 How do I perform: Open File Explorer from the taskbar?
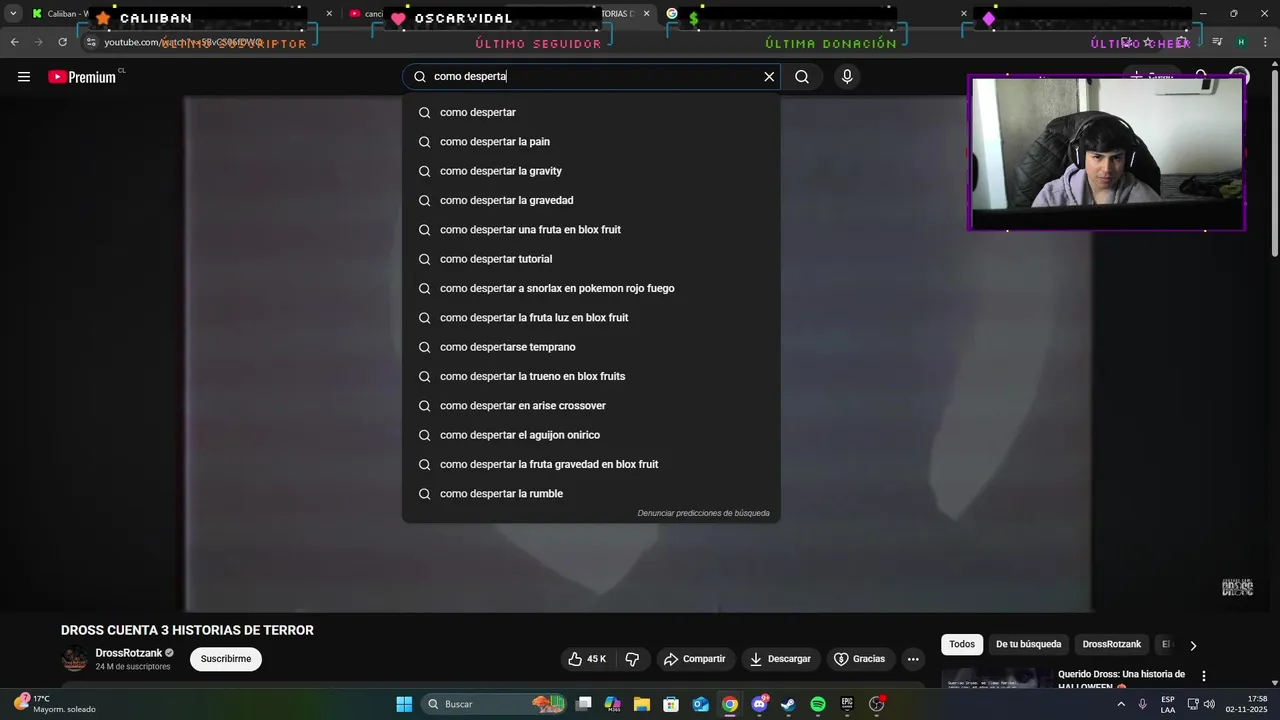point(642,704)
